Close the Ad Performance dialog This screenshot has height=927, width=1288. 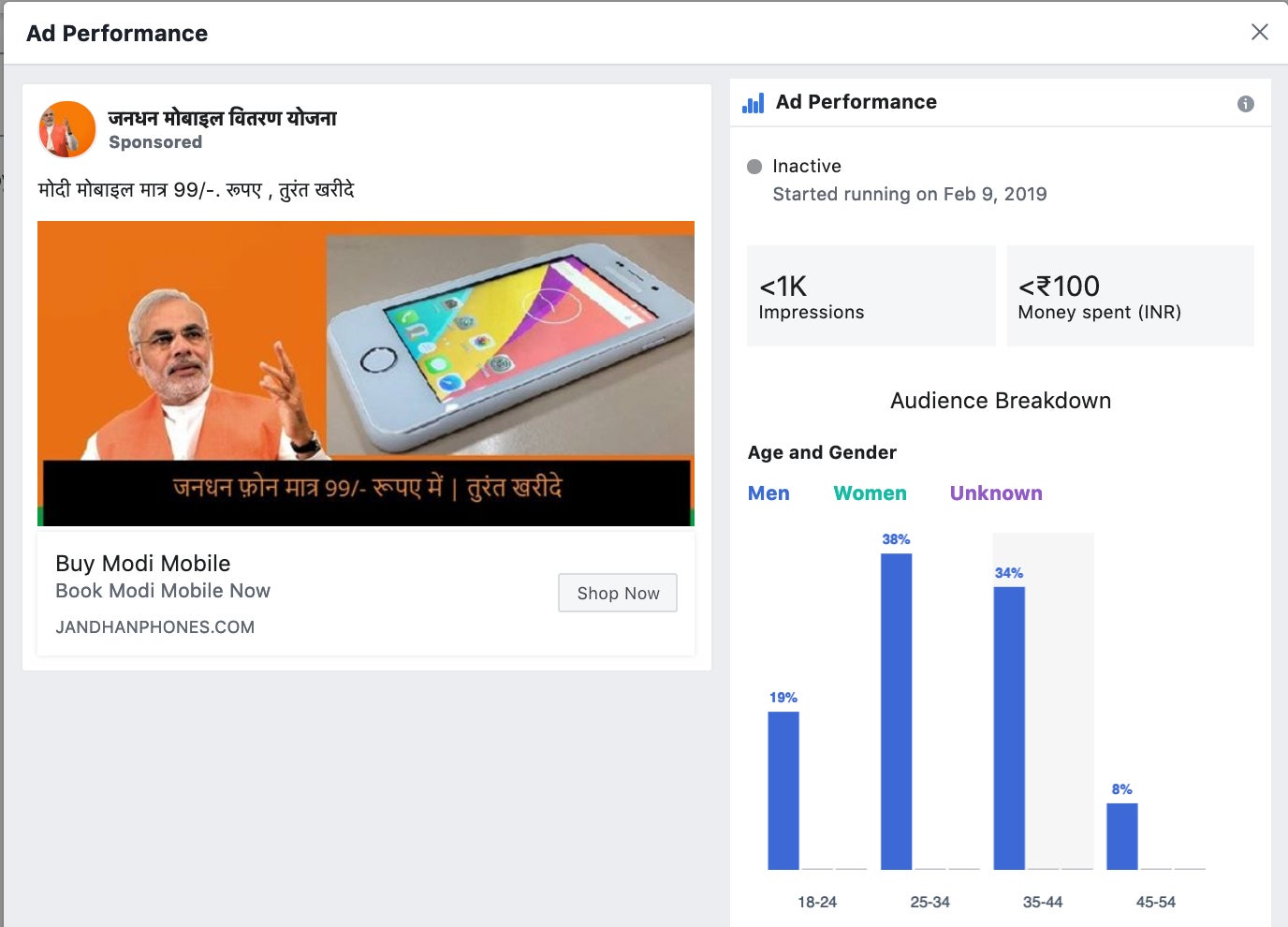pyautogui.click(x=1259, y=32)
